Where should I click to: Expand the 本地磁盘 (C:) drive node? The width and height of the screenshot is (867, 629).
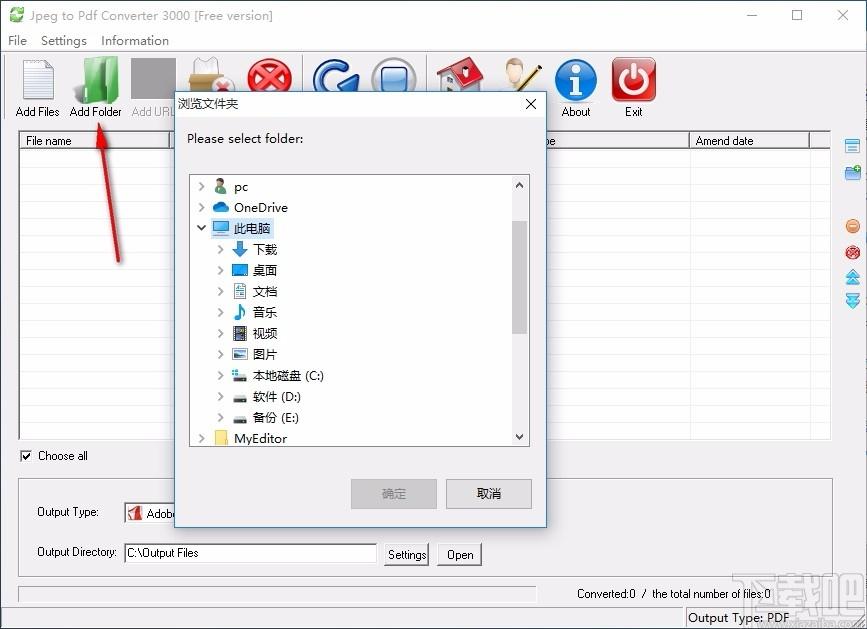[x=221, y=376]
